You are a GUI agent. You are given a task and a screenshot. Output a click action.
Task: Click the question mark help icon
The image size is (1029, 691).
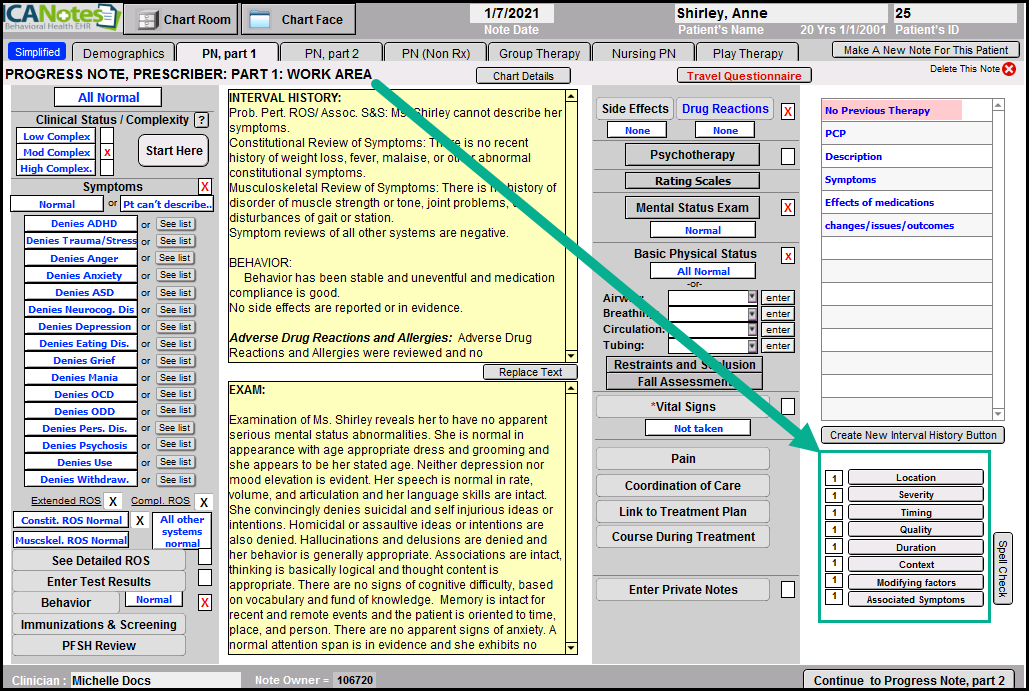coord(201,120)
